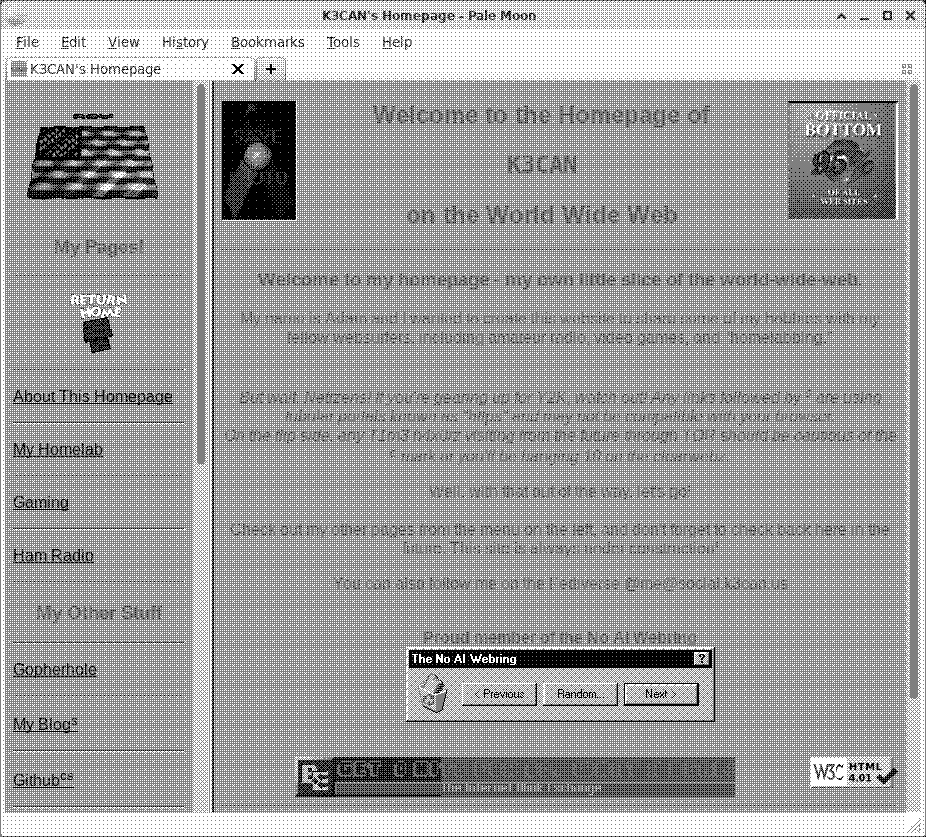Click the Official Bottom 95% of Web Sites badge

tap(842, 159)
